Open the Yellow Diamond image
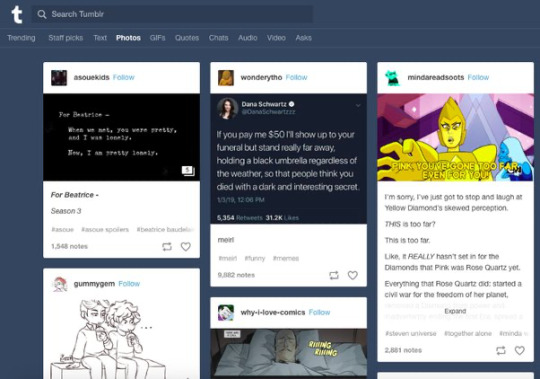The height and width of the screenshot is (379, 540). tap(455, 137)
